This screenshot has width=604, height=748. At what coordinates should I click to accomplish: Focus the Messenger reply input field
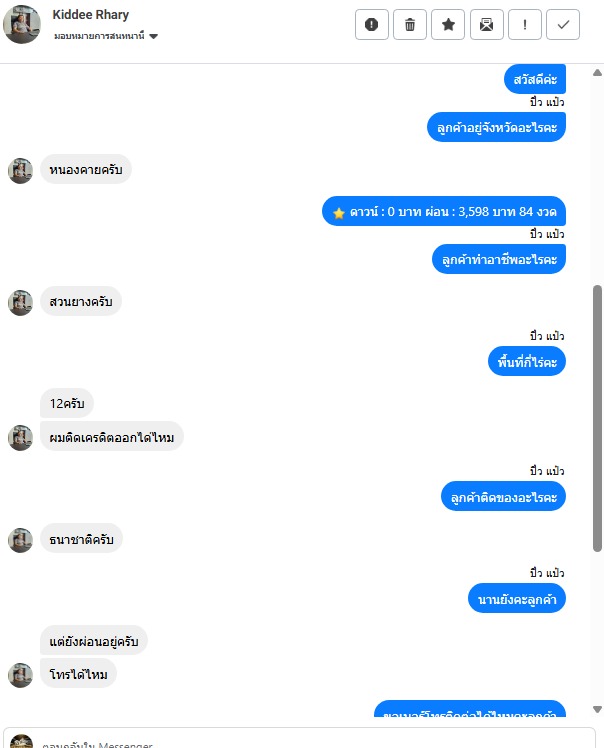tap(299, 738)
